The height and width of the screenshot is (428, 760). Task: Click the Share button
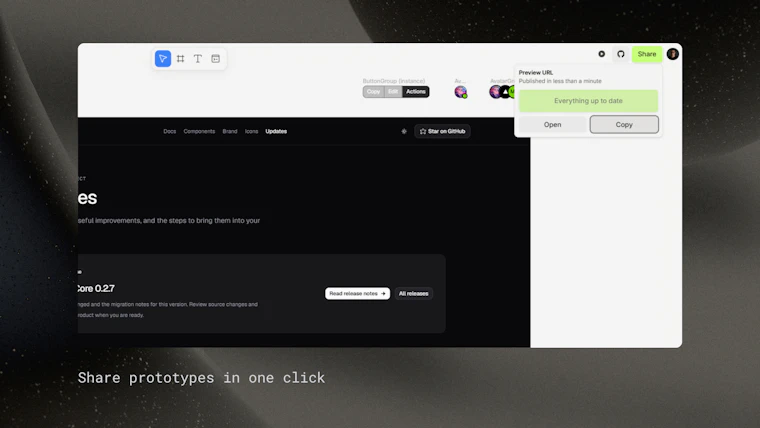647,54
